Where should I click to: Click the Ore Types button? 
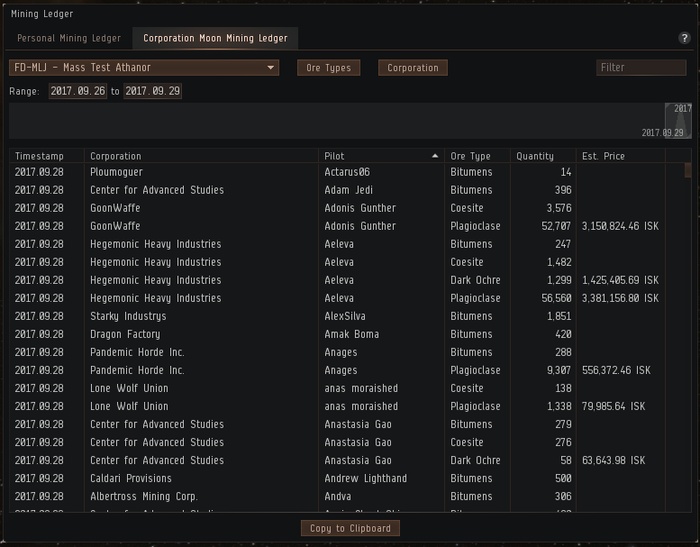(329, 68)
